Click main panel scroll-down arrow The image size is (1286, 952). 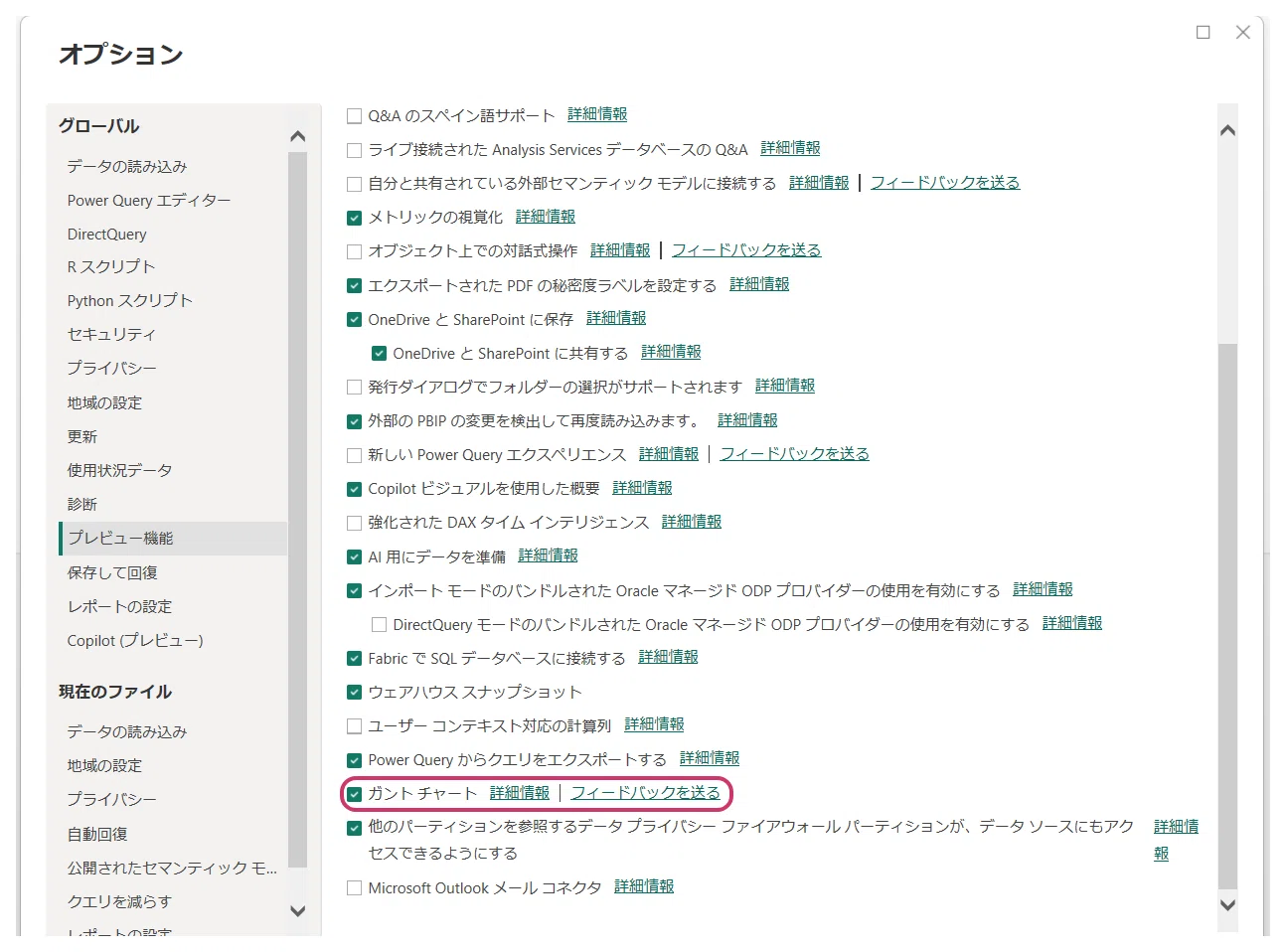click(1227, 905)
